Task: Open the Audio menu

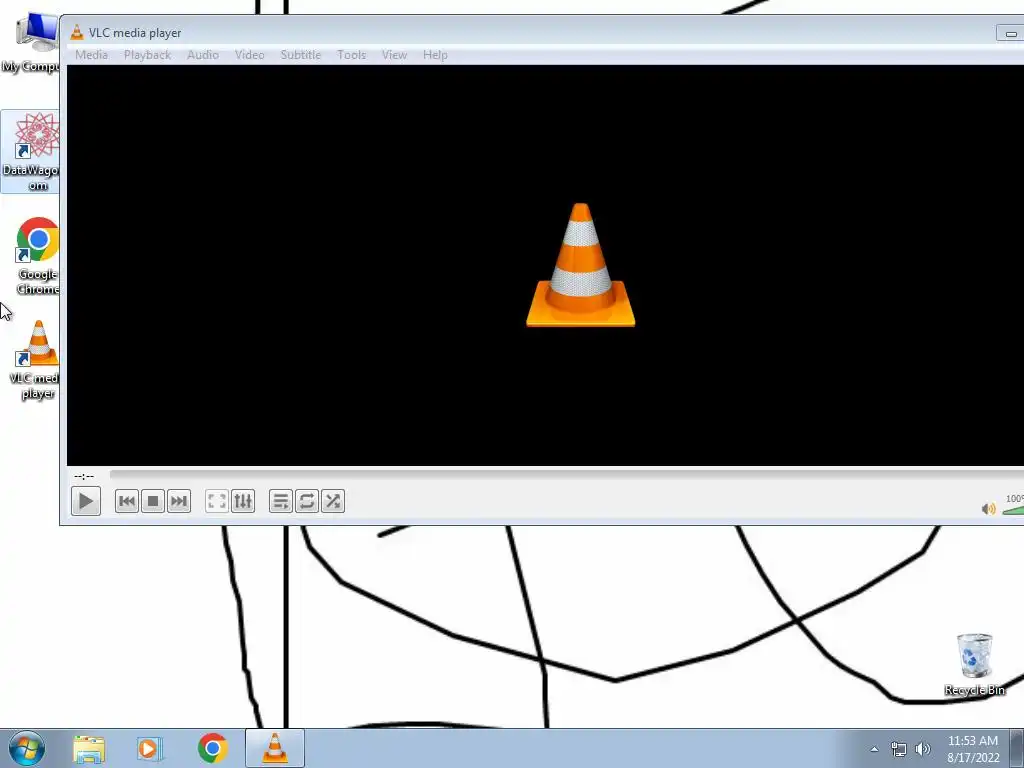Action: click(x=203, y=55)
